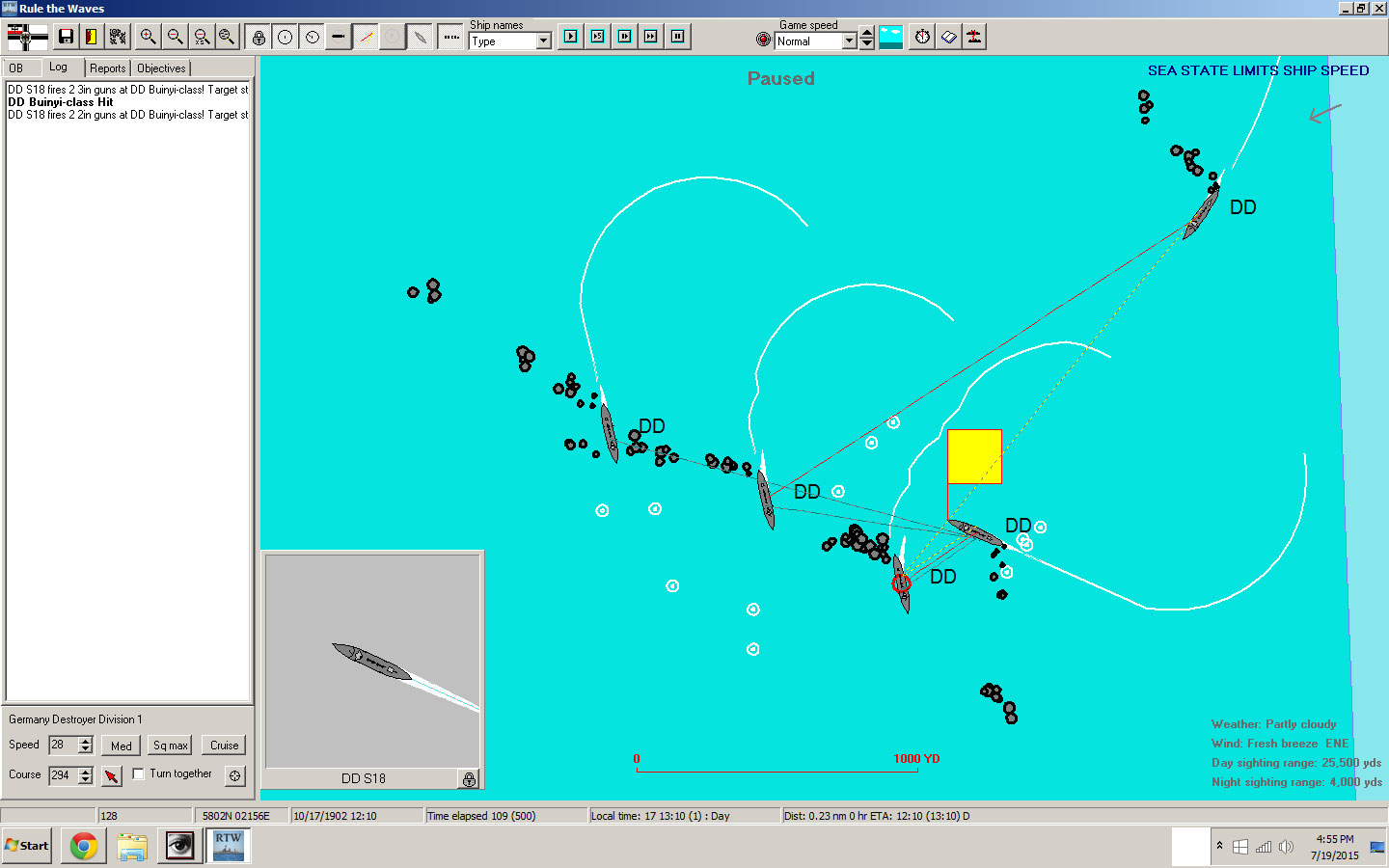Enable the Turn together checkbox

point(139,773)
